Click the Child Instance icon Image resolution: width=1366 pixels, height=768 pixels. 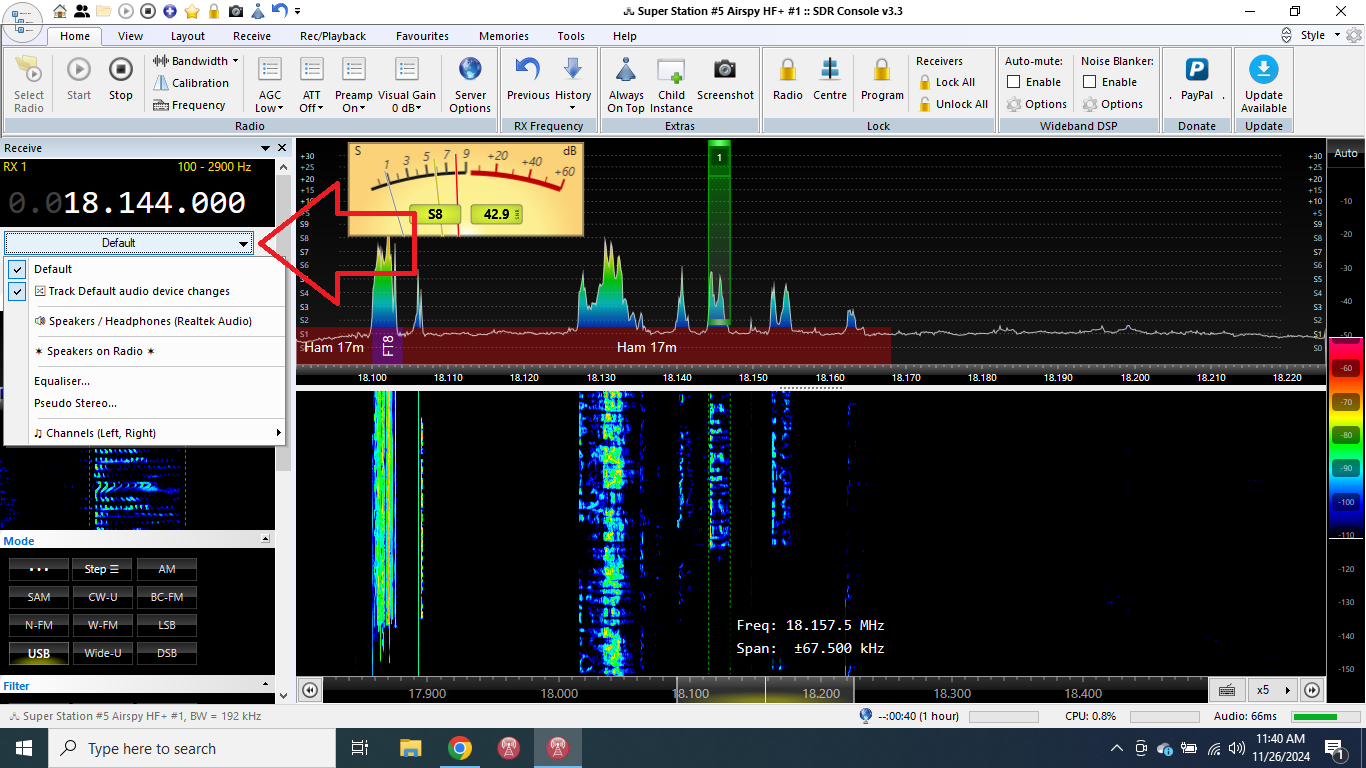click(671, 71)
